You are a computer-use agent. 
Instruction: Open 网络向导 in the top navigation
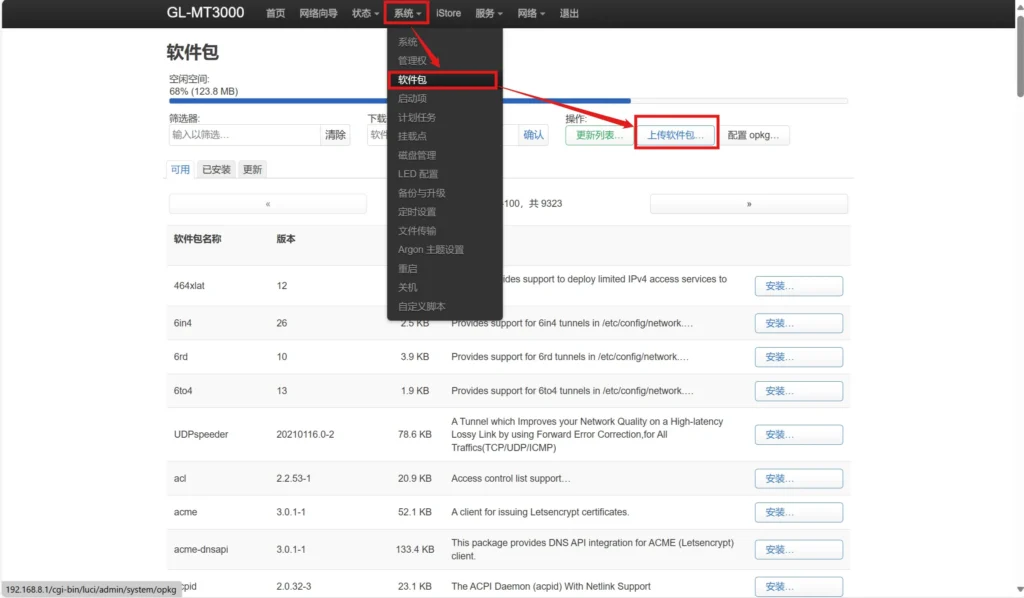pyautogui.click(x=318, y=13)
